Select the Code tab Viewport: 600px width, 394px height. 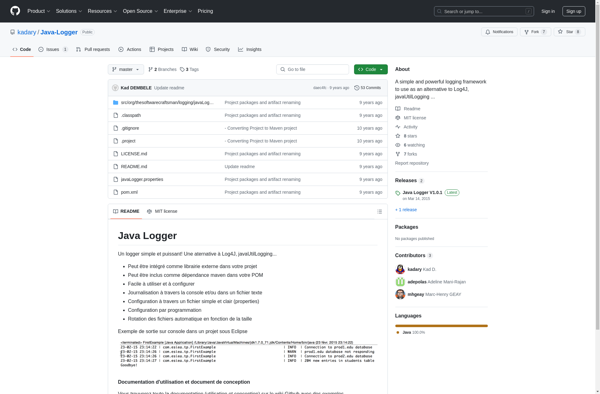[x=22, y=49]
